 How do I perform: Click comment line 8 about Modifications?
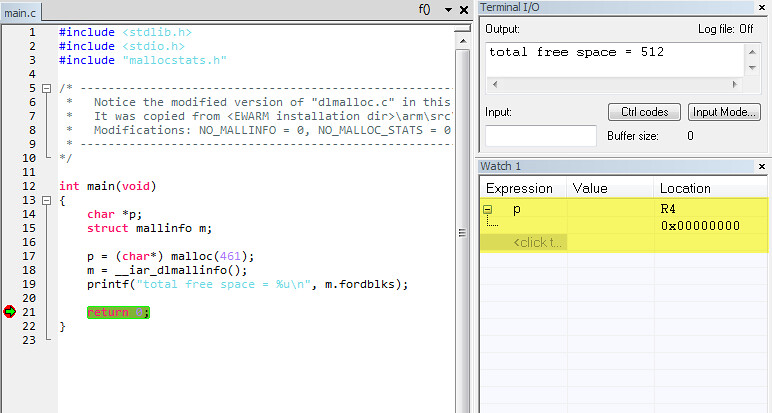pos(259,130)
